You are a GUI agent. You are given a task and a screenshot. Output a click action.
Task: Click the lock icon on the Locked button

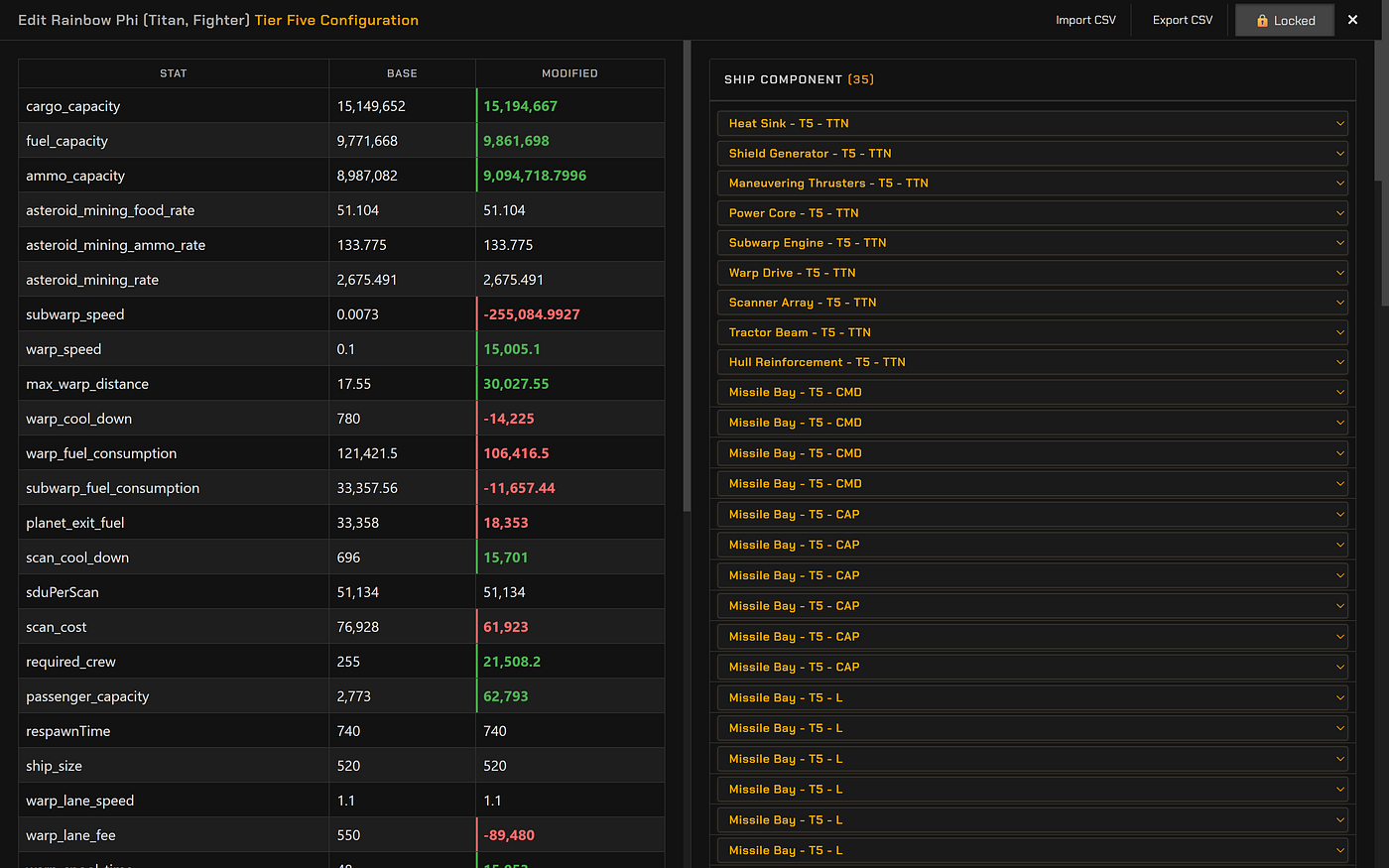point(1263,19)
